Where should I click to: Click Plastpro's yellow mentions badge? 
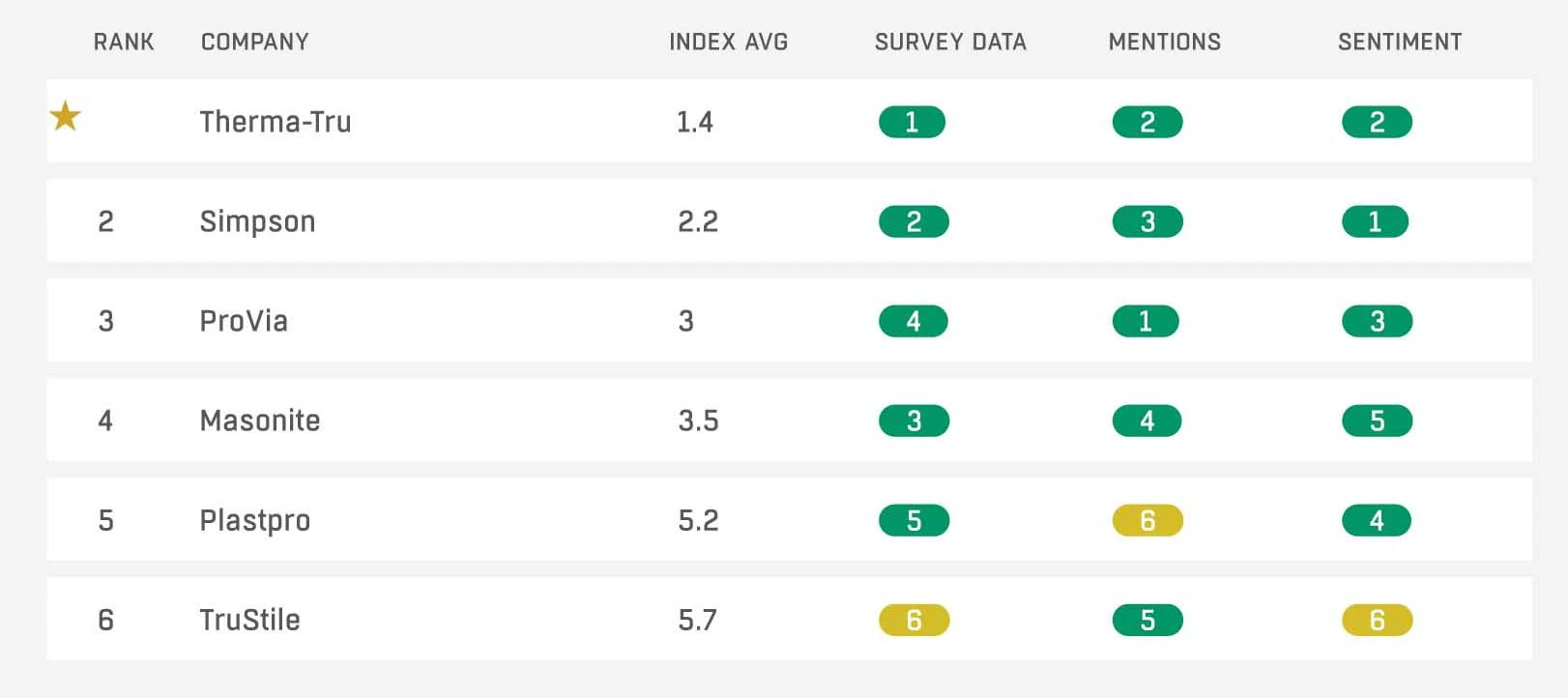coord(1147,520)
